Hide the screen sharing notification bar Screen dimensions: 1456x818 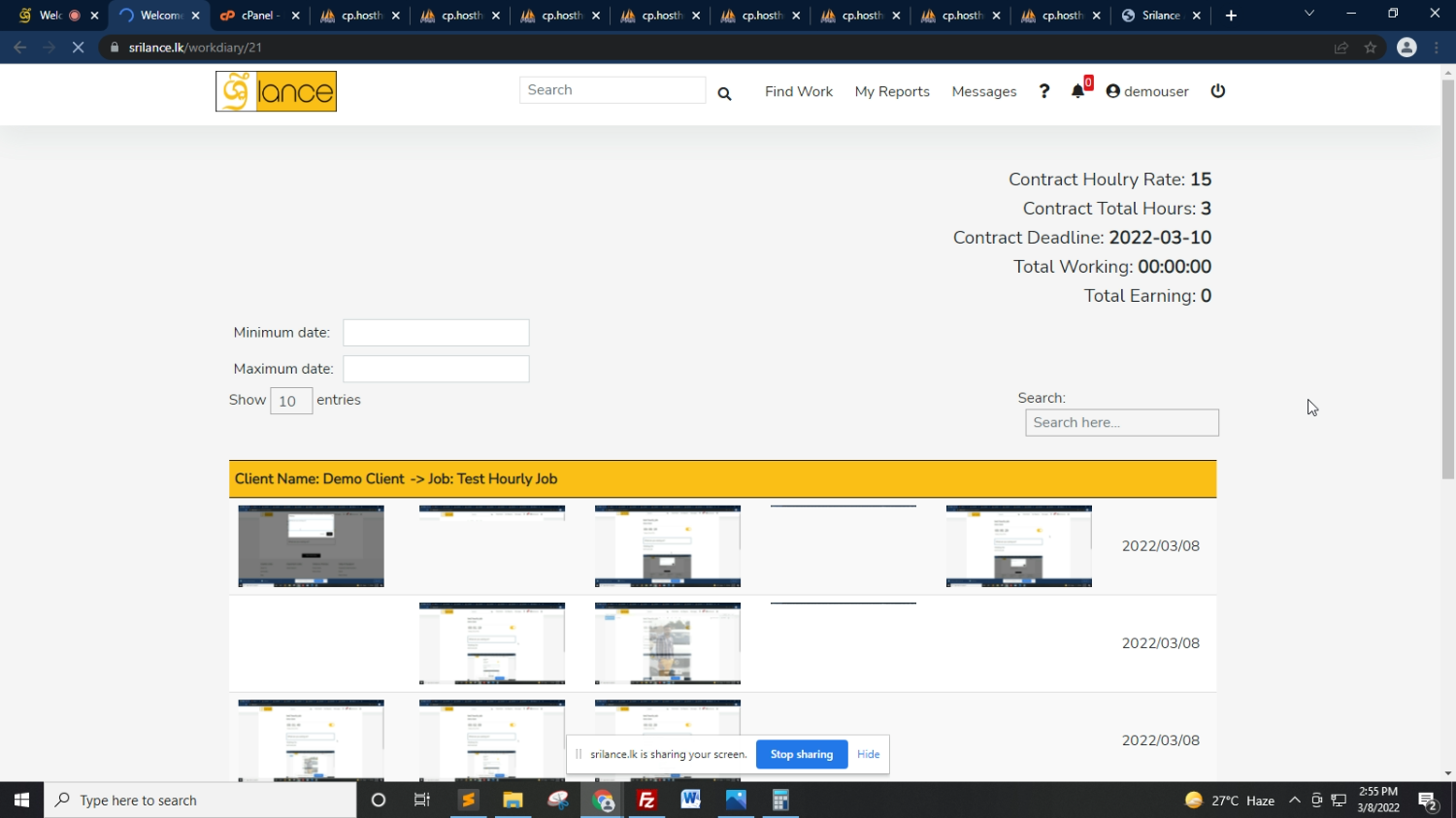point(868,754)
